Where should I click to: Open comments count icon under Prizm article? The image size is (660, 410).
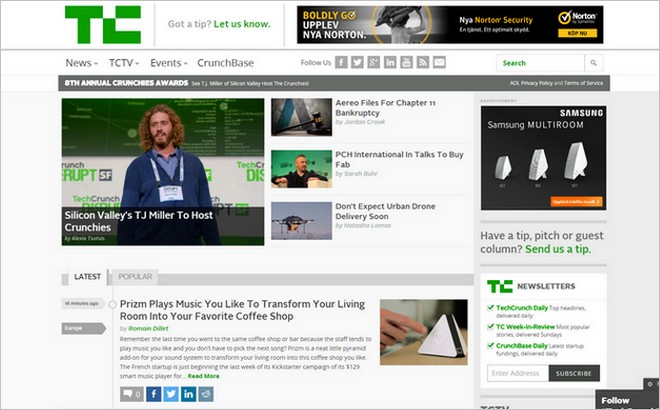click(132, 394)
